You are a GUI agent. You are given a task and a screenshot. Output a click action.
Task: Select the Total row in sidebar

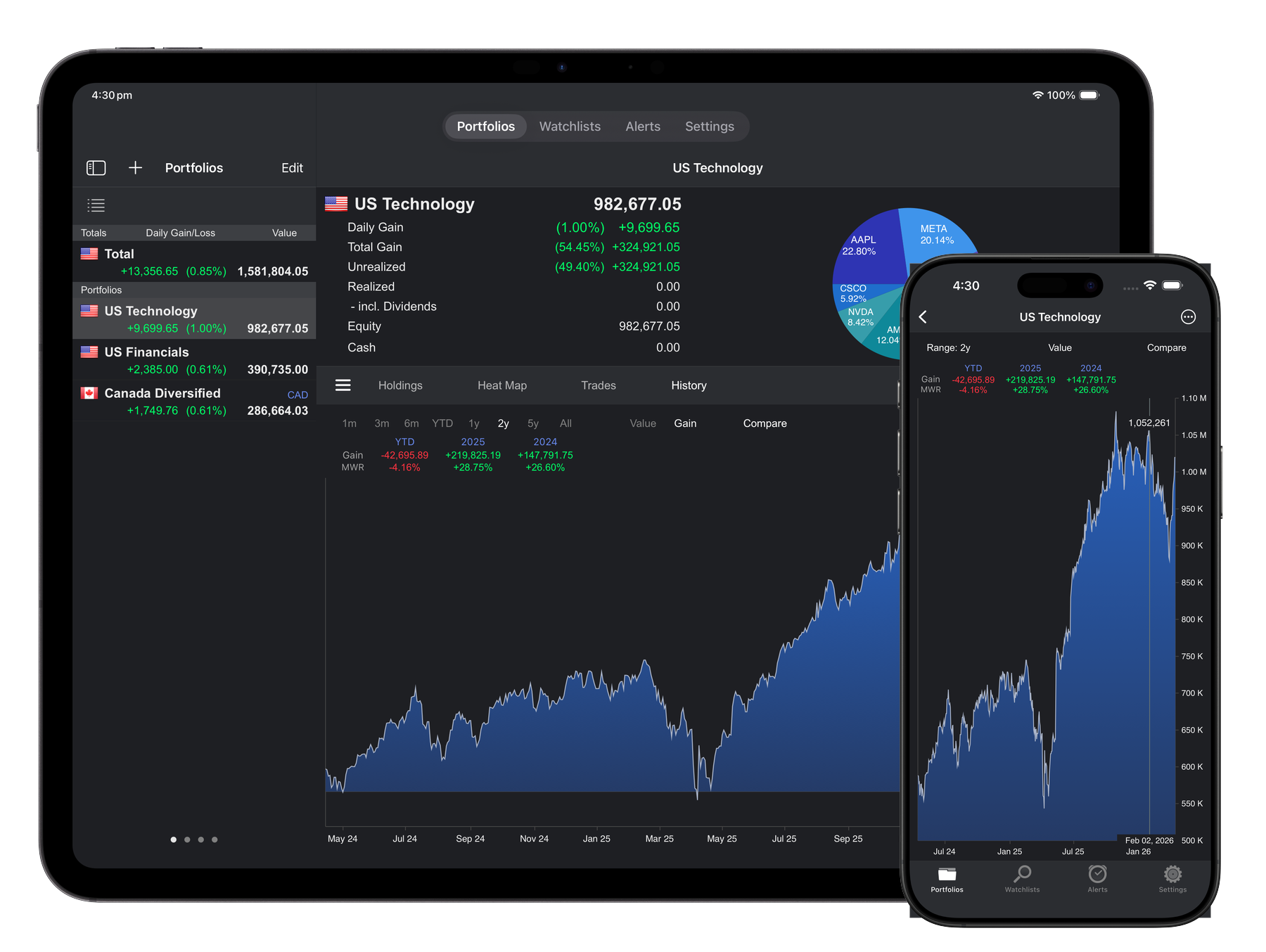(194, 262)
